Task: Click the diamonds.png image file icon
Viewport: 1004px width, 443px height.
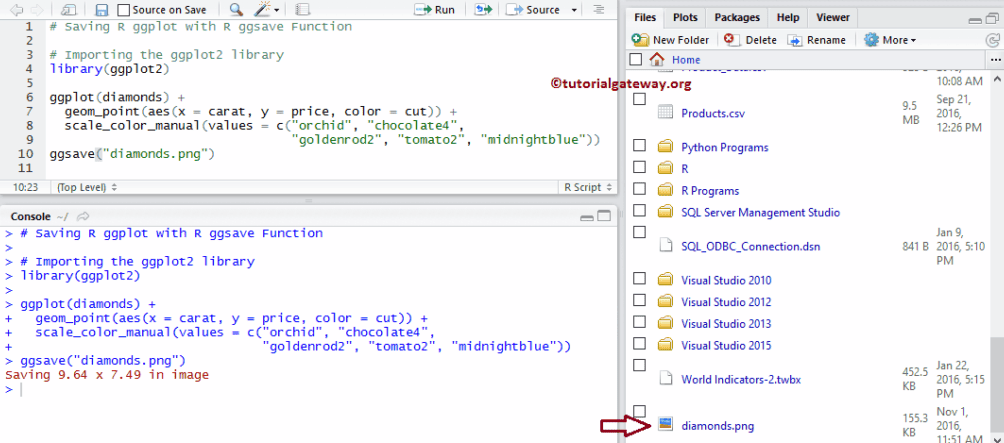Action: tap(666, 425)
